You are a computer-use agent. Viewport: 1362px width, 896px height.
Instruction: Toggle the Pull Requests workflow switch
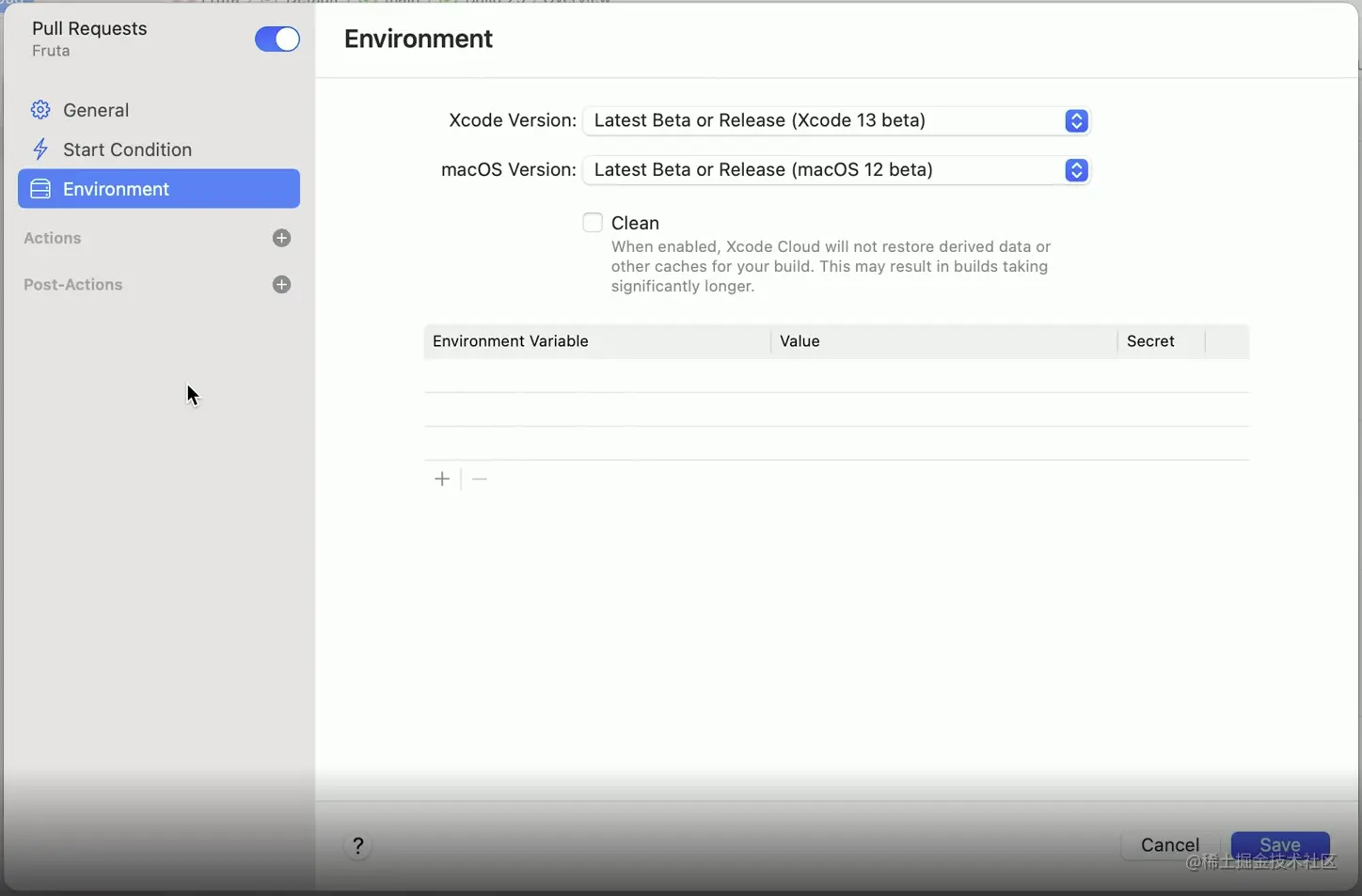tap(277, 39)
